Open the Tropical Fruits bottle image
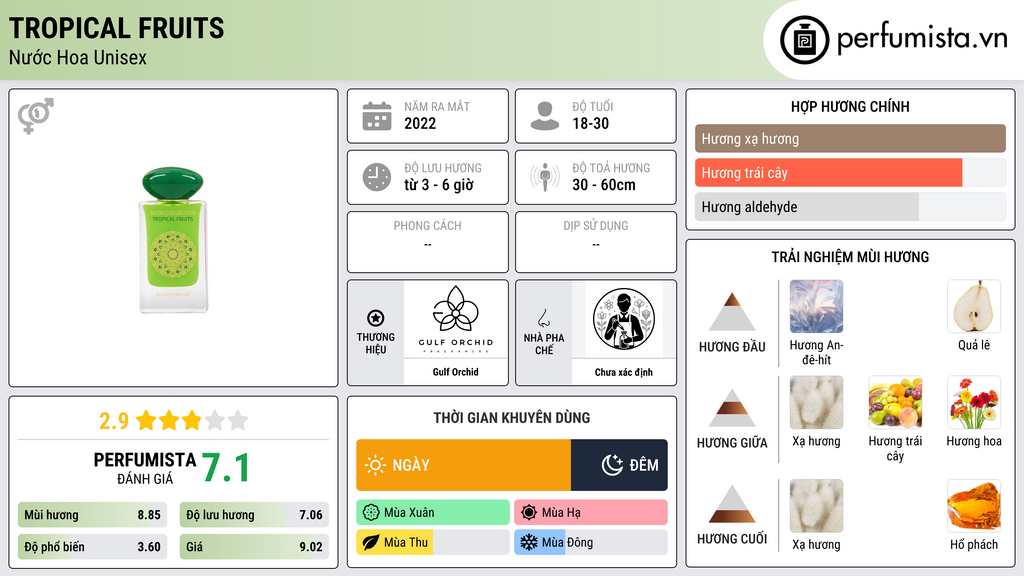 point(173,240)
